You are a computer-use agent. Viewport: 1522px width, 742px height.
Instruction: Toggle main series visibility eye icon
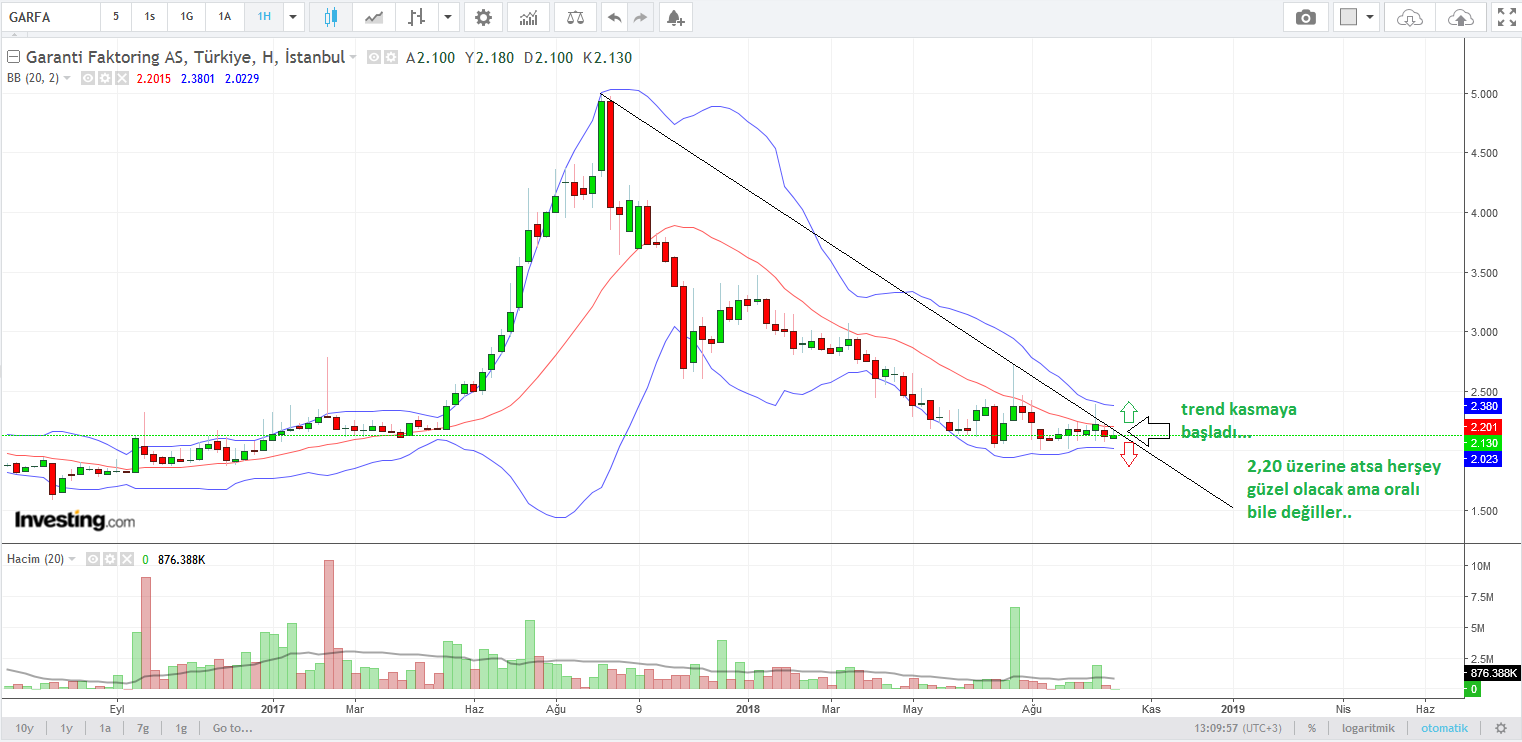point(374,58)
